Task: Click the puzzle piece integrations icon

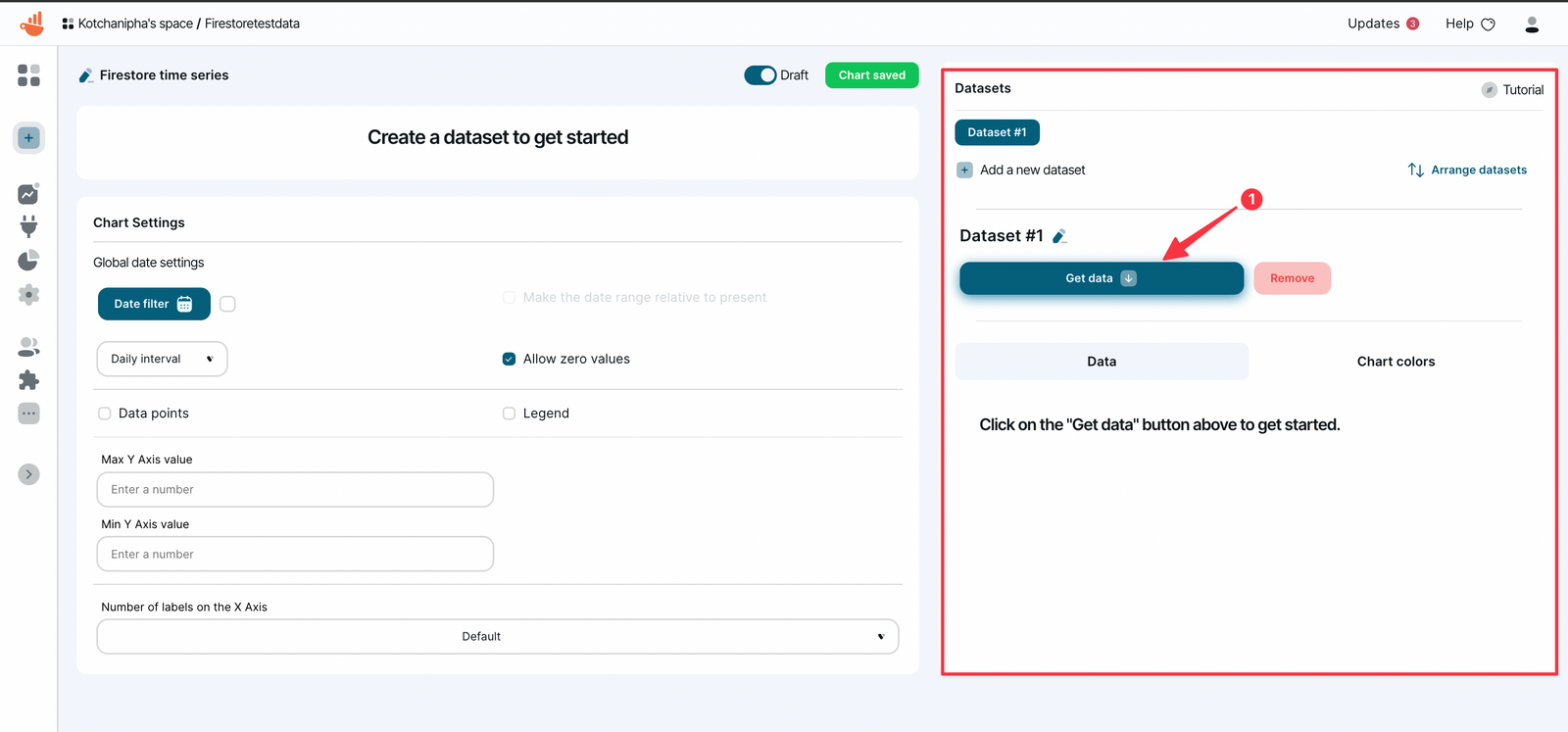Action: 28,380
